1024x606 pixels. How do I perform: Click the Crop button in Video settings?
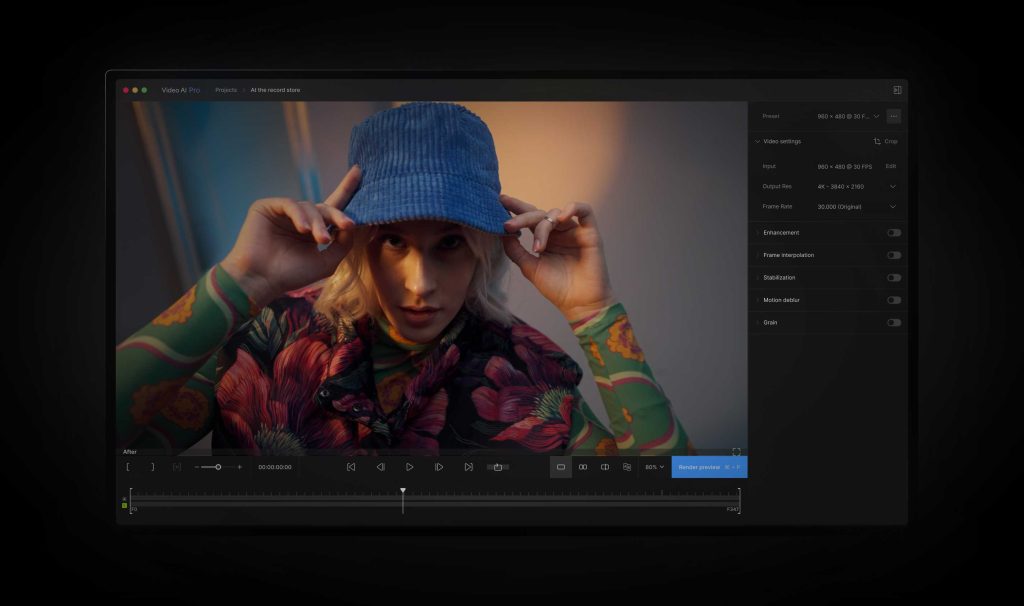pyautogui.click(x=886, y=141)
